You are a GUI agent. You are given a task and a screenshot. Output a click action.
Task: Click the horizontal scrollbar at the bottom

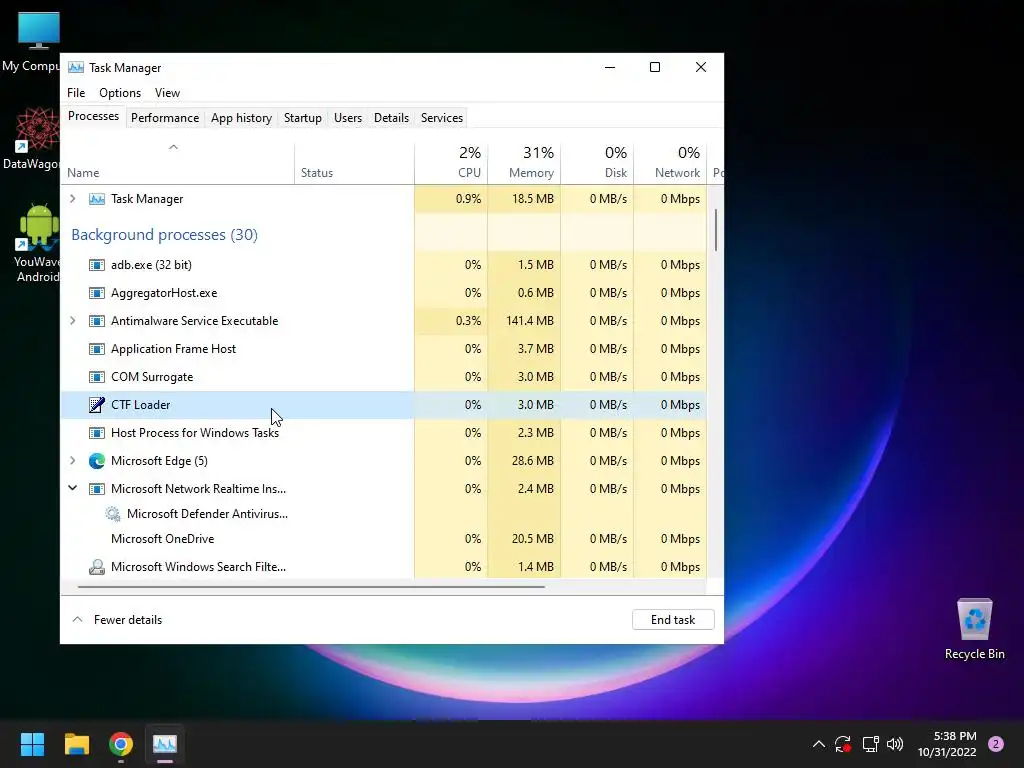coord(311,587)
